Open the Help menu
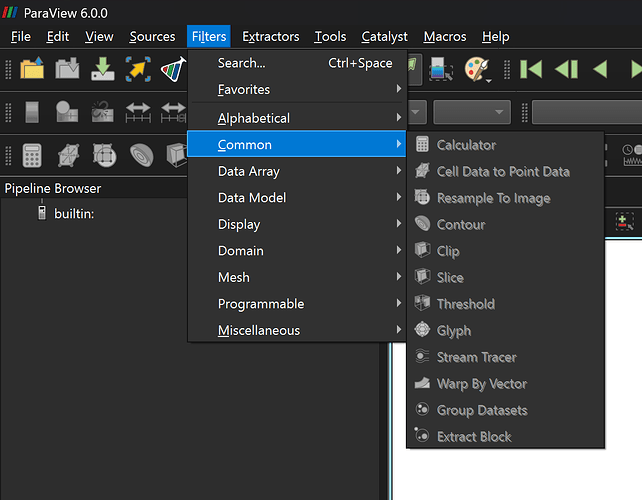642x500 pixels. coord(495,36)
